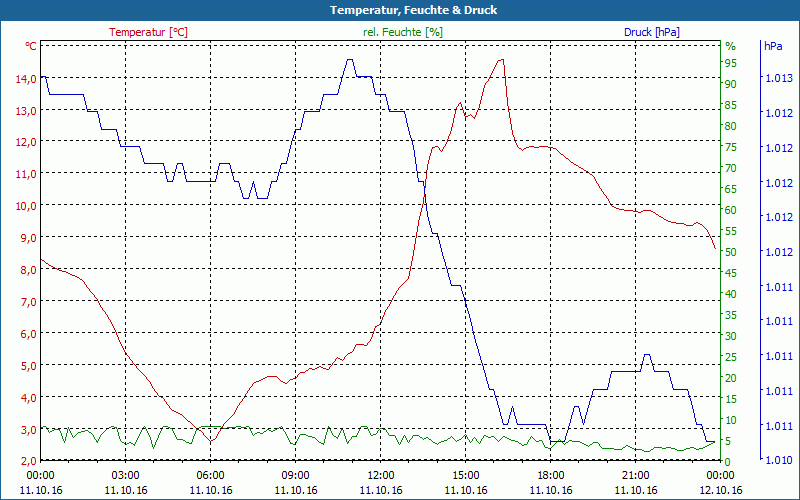Click the 03:00 time axis label
The height and width of the screenshot is (500, 800).
(x=125, y=475)
